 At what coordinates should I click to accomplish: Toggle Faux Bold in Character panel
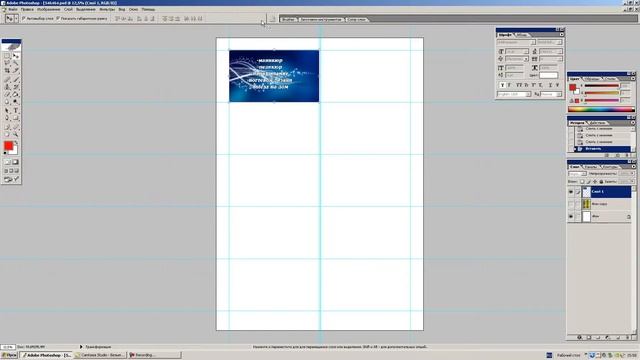coord(502,85)
